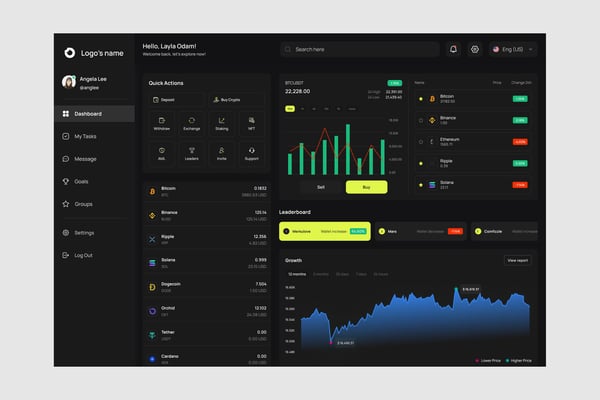This screenshot has height=400, width=600.
Task: Click the lower price marker on the Growth chart
Action: tap(331, 343)
